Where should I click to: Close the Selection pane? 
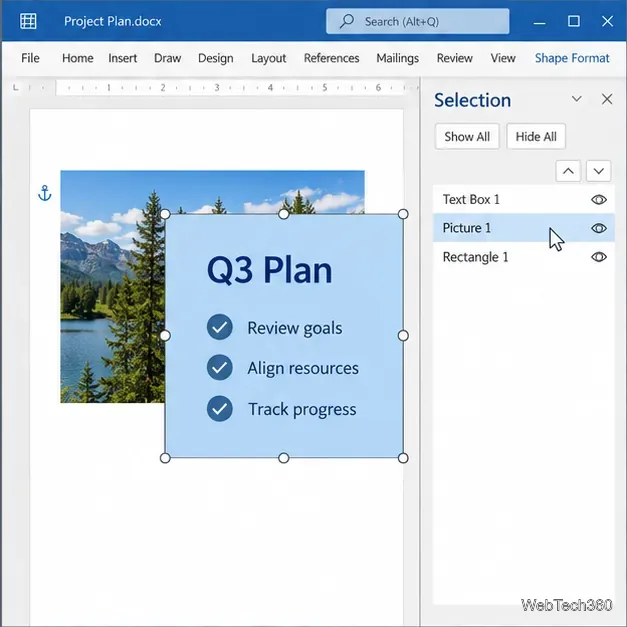(607, 99)
